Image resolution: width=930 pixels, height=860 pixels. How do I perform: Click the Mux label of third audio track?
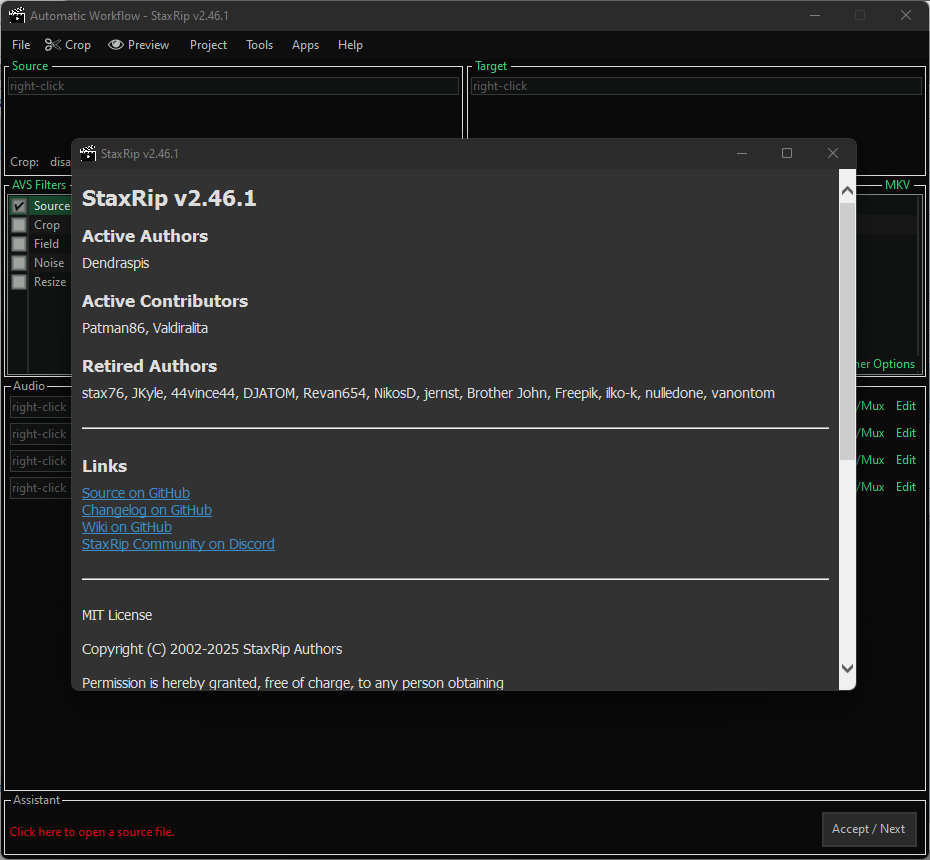[871, 460]
